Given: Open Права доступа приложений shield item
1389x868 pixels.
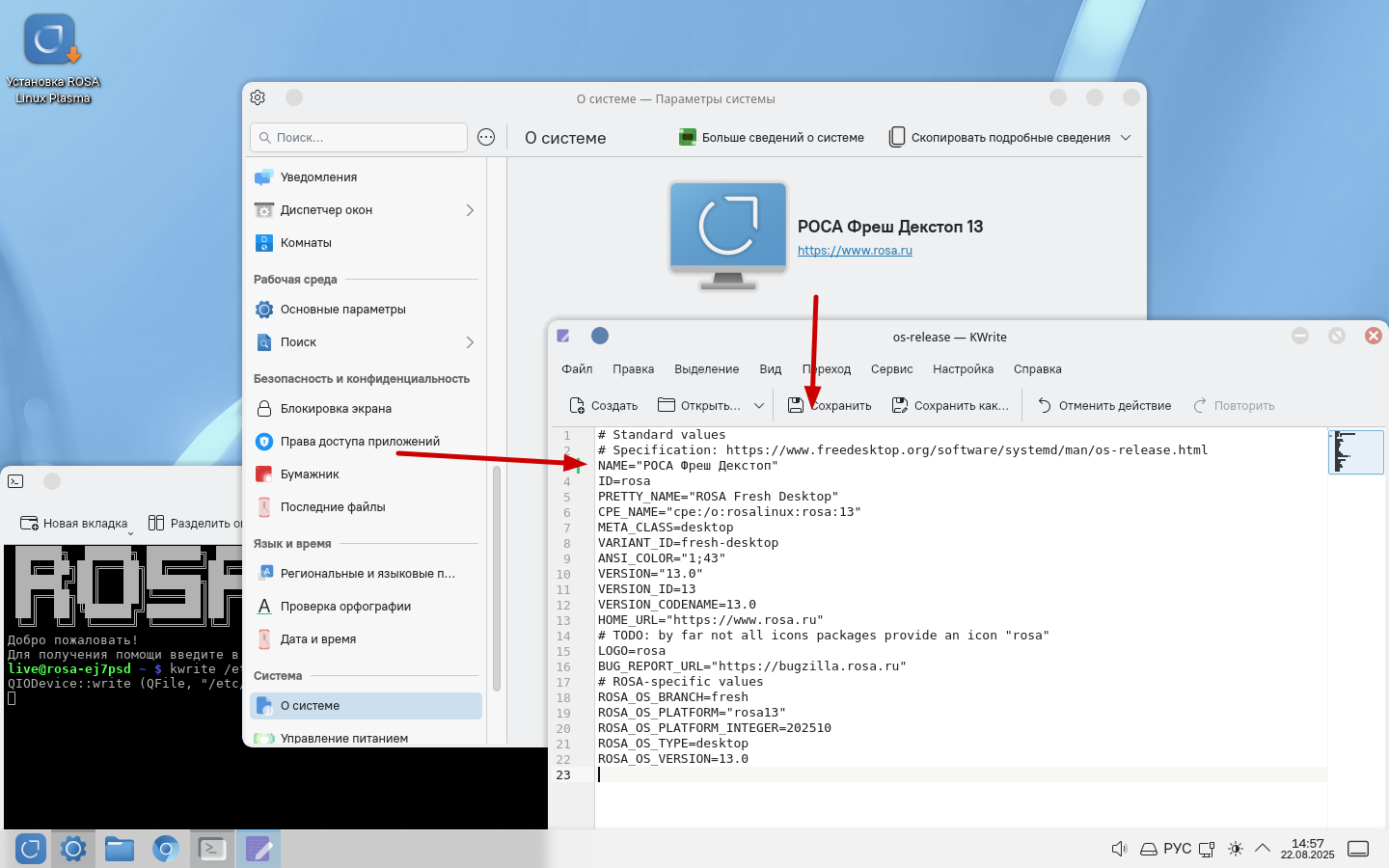Looking at the screenshot, I should [366, 442].
